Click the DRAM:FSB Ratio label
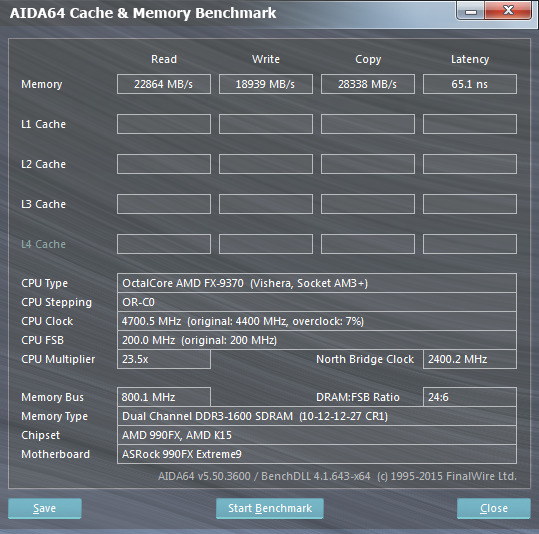The image size is (539, 534). pyautogui.click(x=358, y=397)
